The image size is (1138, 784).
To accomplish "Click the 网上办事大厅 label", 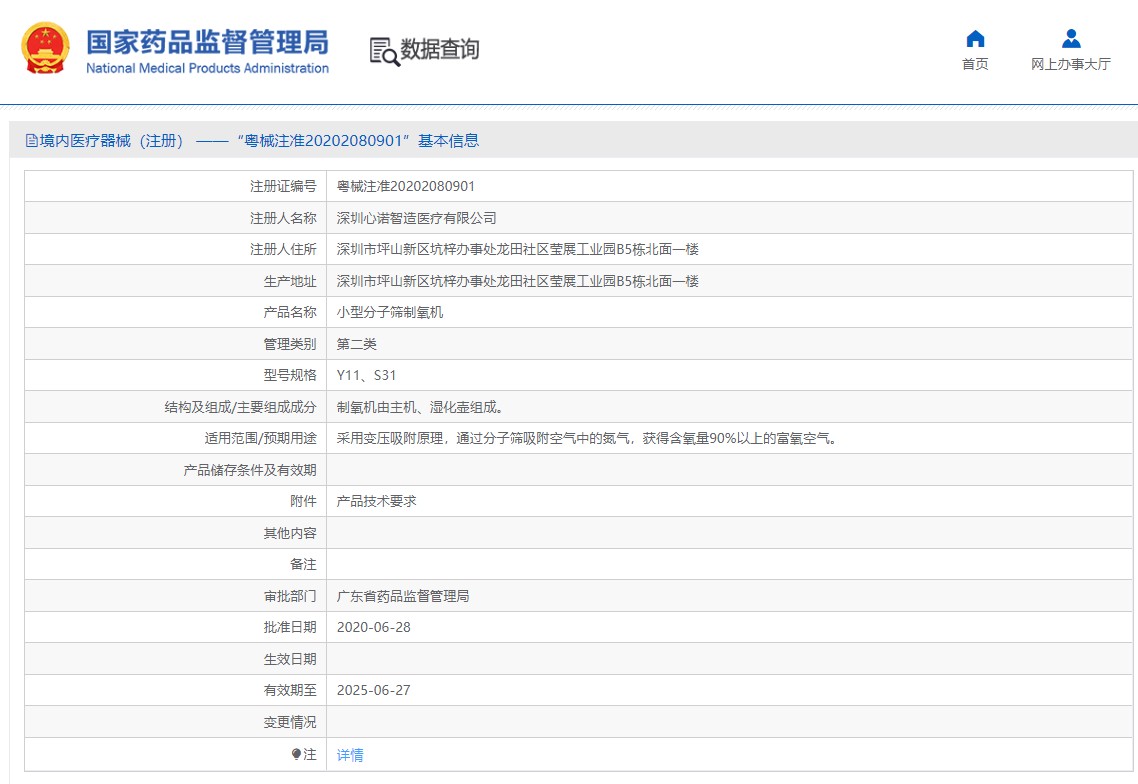I will click(1071, 64).
